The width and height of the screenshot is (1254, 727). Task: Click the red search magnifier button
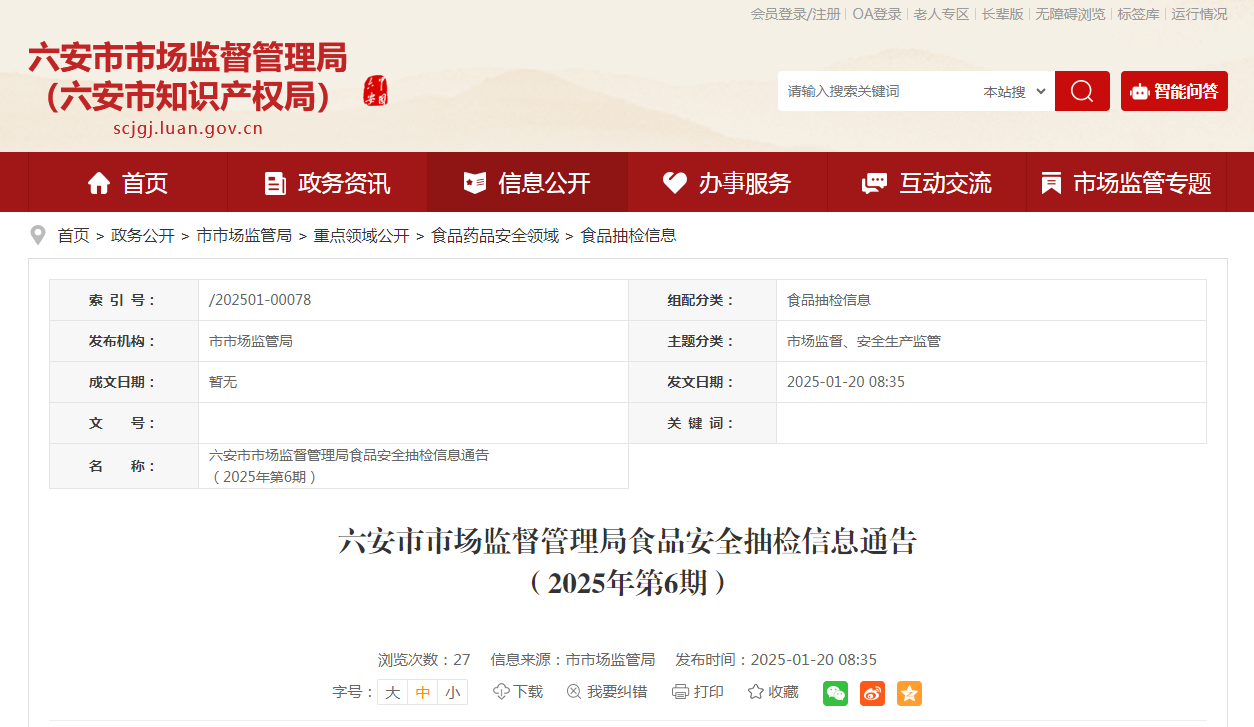point(1082,91)
